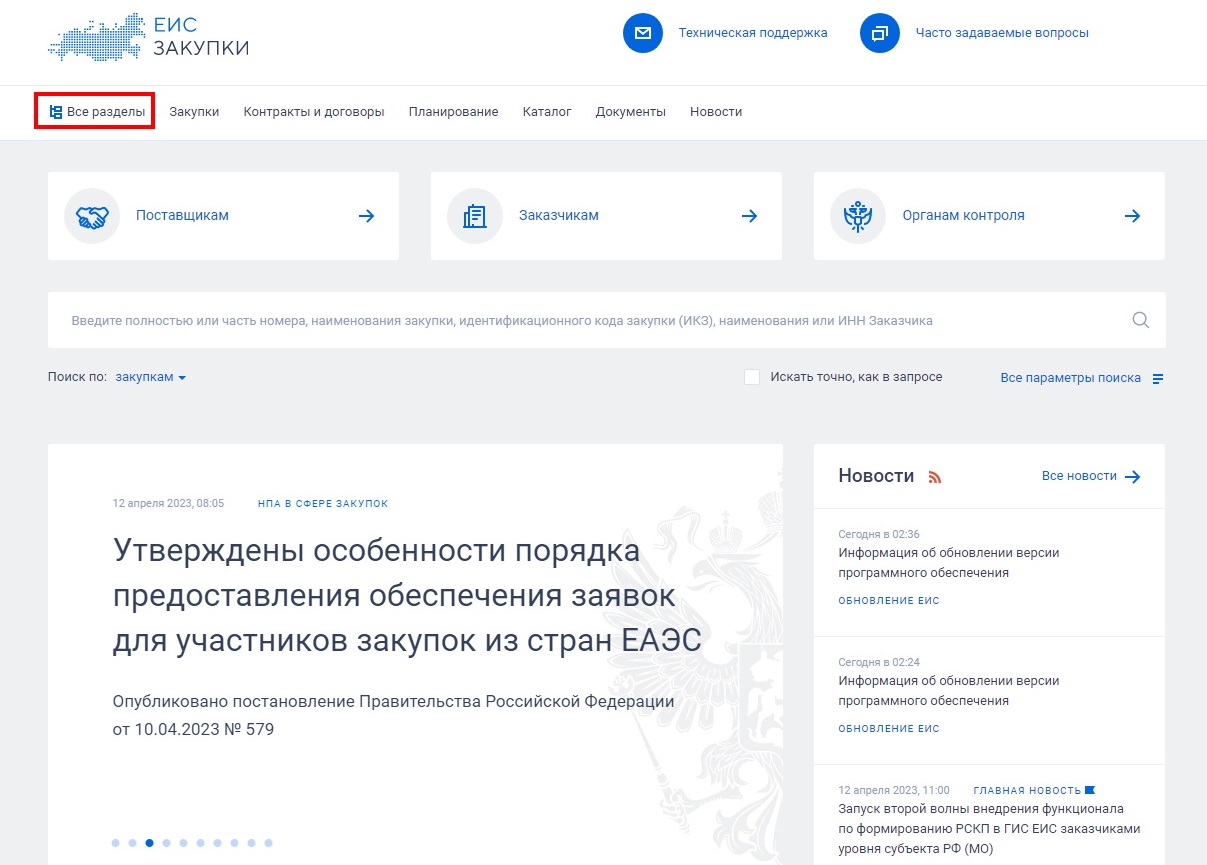Click the arrow on the Поставщикам card

pyautogui.click(x=367, y=216)
